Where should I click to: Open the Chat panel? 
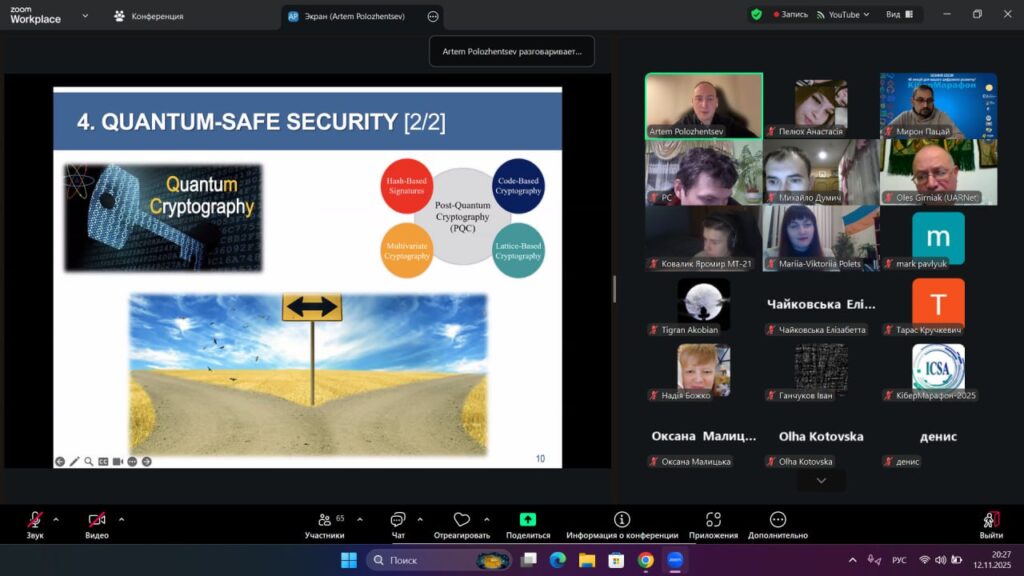click(x=398, y=520)
